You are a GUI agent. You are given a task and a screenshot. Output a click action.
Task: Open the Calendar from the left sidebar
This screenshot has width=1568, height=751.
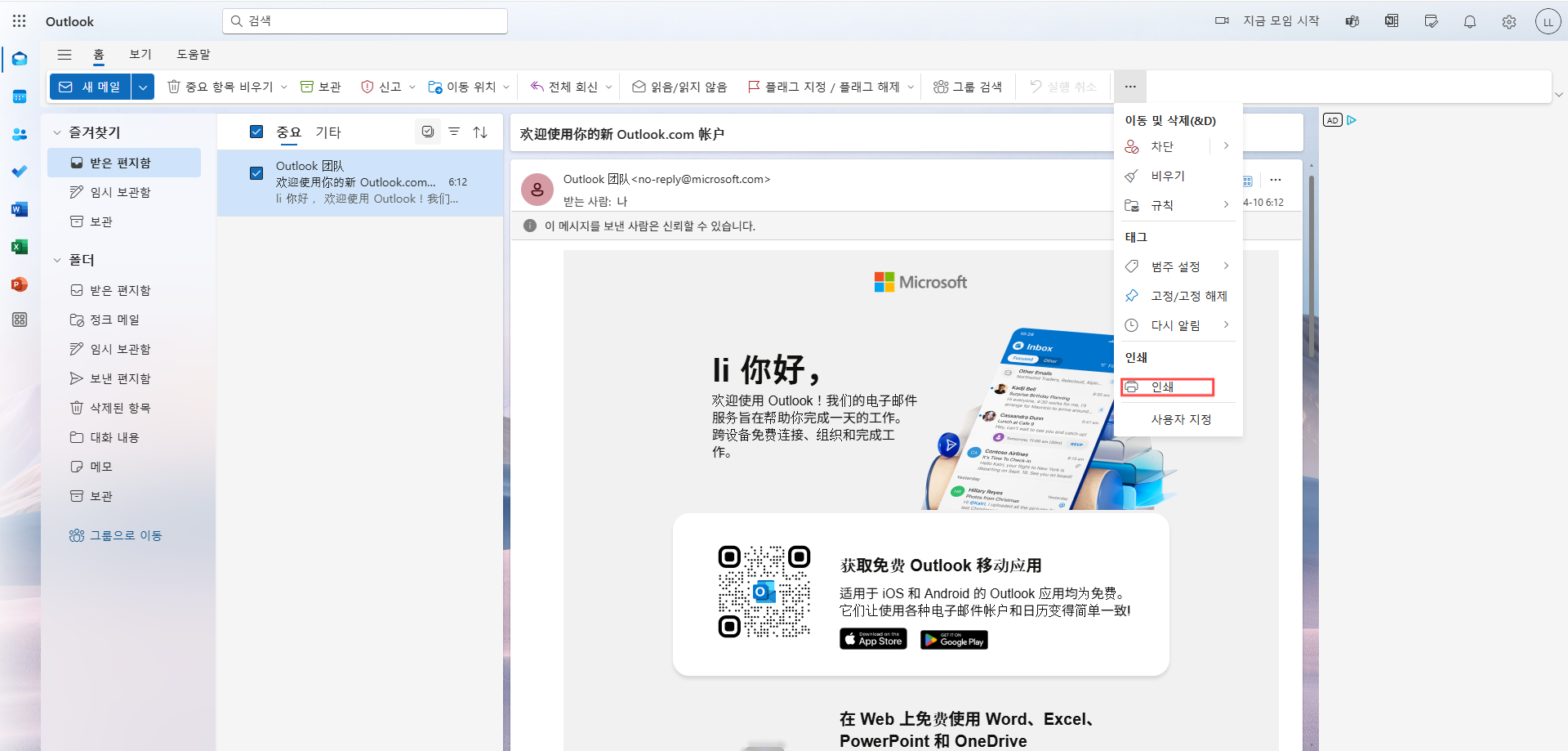coord(19,96)
